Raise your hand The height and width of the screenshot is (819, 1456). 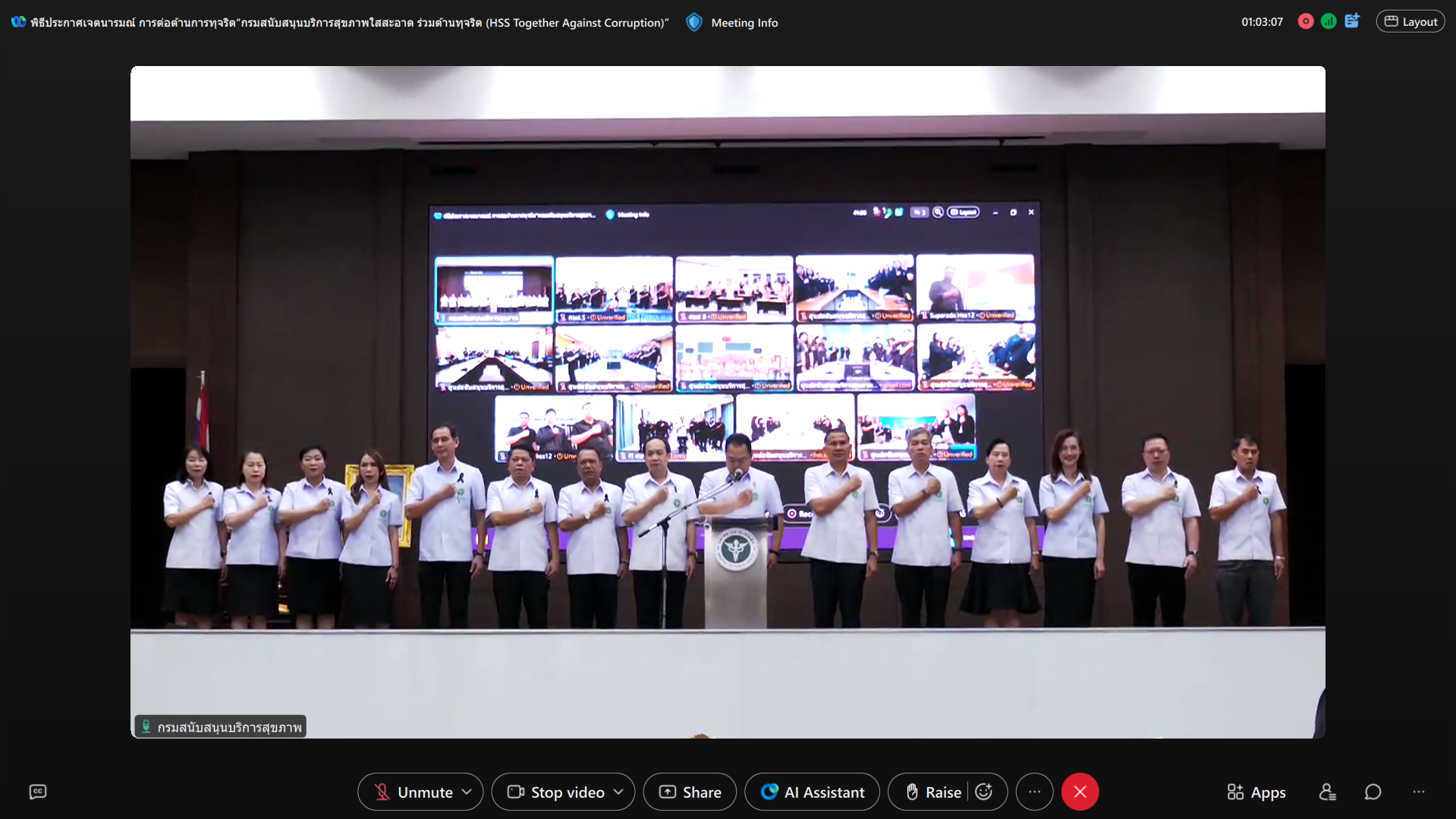(x=932, y=792)
